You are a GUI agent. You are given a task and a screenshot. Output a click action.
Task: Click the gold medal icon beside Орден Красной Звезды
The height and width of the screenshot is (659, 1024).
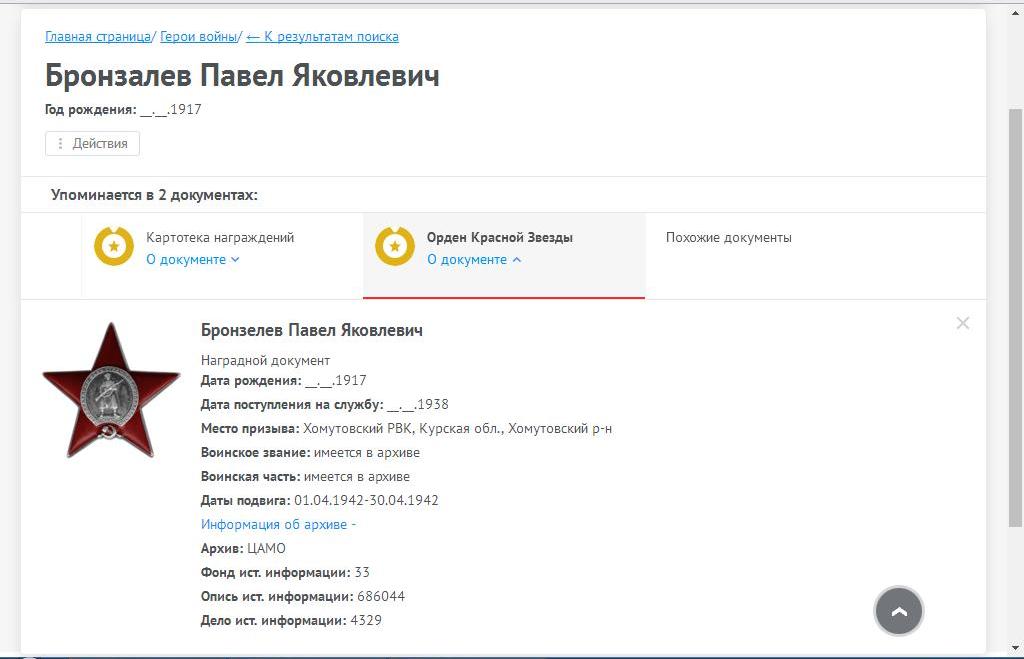pyautogui.click(x=395, y=246)
